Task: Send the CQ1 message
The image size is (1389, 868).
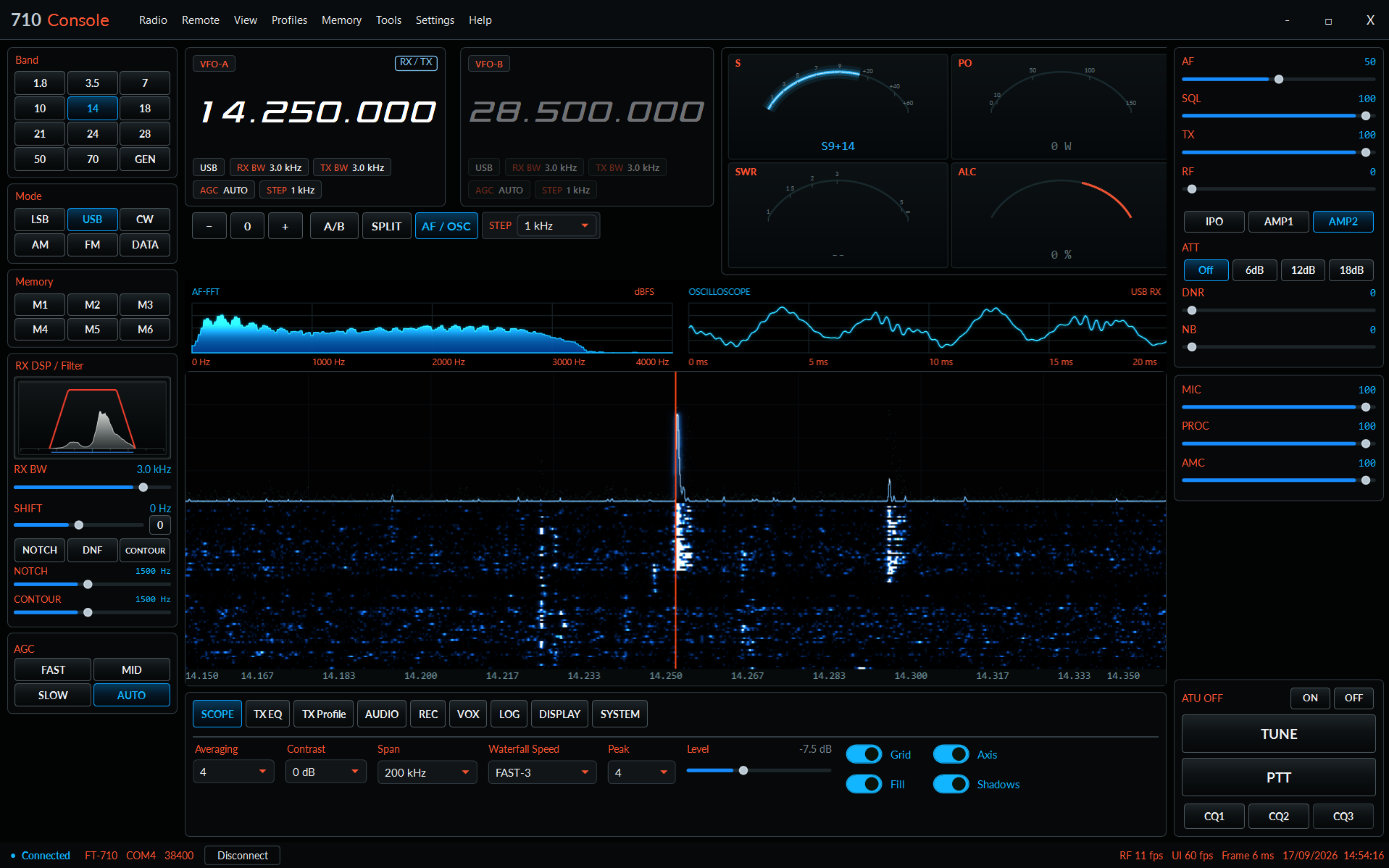Action: click(x=1214, y=816)
